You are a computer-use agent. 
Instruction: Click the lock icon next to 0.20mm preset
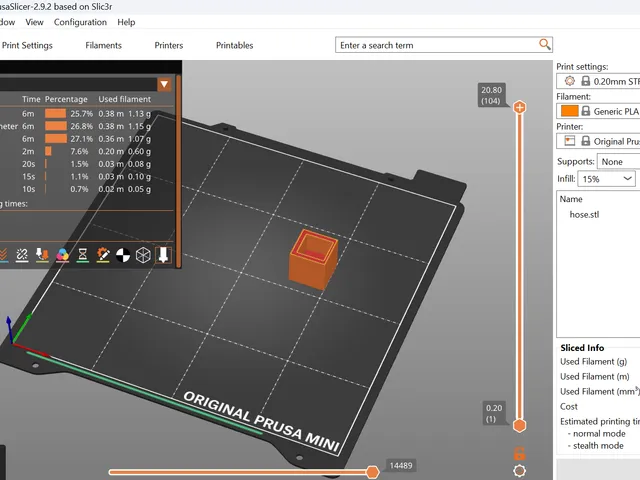pos(585,81)
